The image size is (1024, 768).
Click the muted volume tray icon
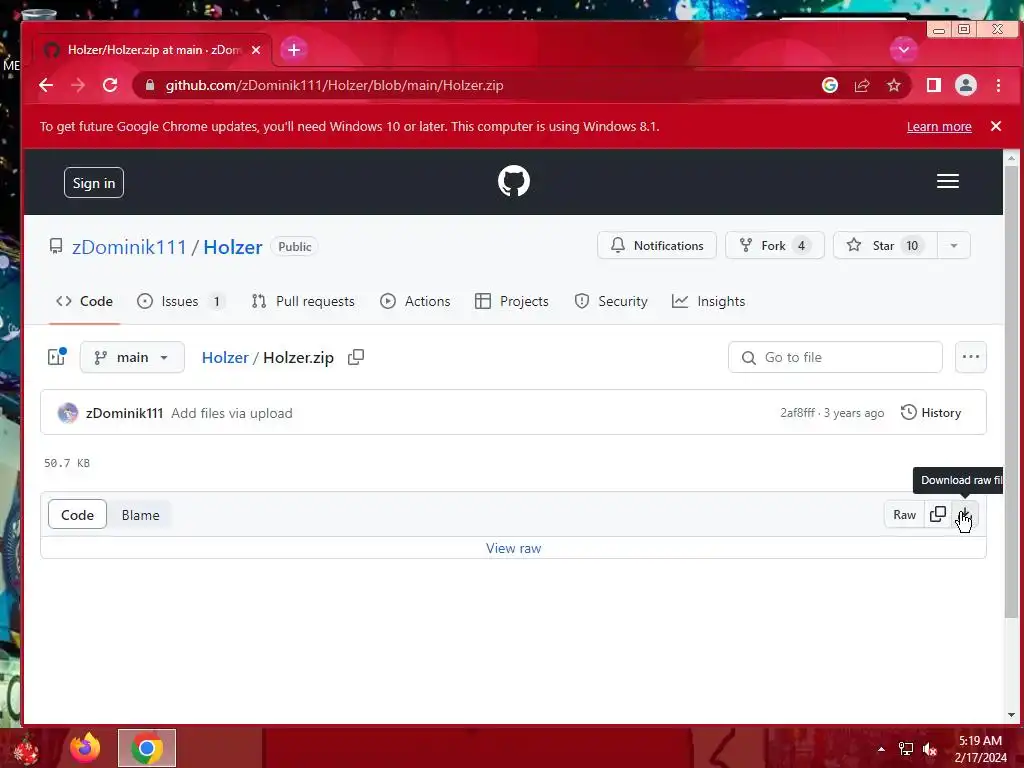930,749
